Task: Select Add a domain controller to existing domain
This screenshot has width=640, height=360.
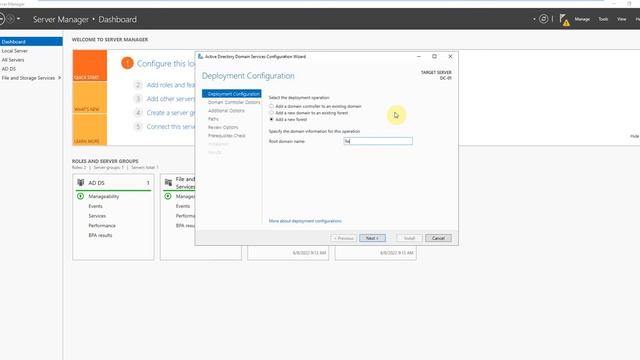Action: pyautogui.click(x=271, y=106)
